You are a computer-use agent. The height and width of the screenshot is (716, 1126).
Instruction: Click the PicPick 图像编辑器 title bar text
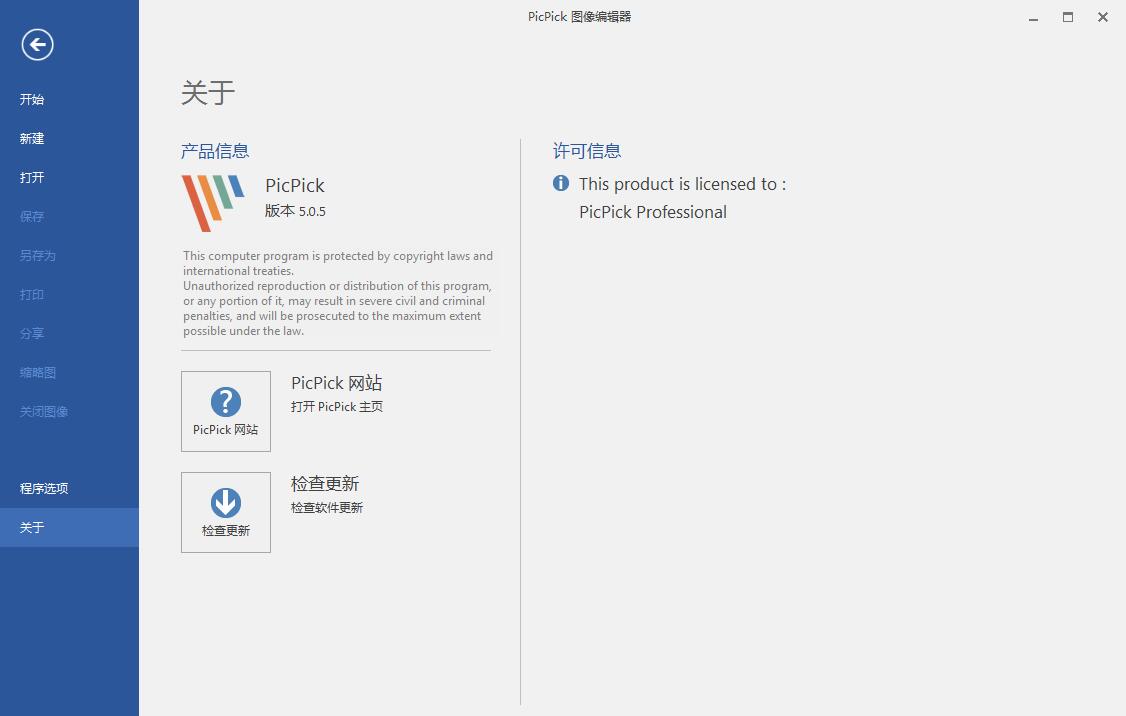580,17
